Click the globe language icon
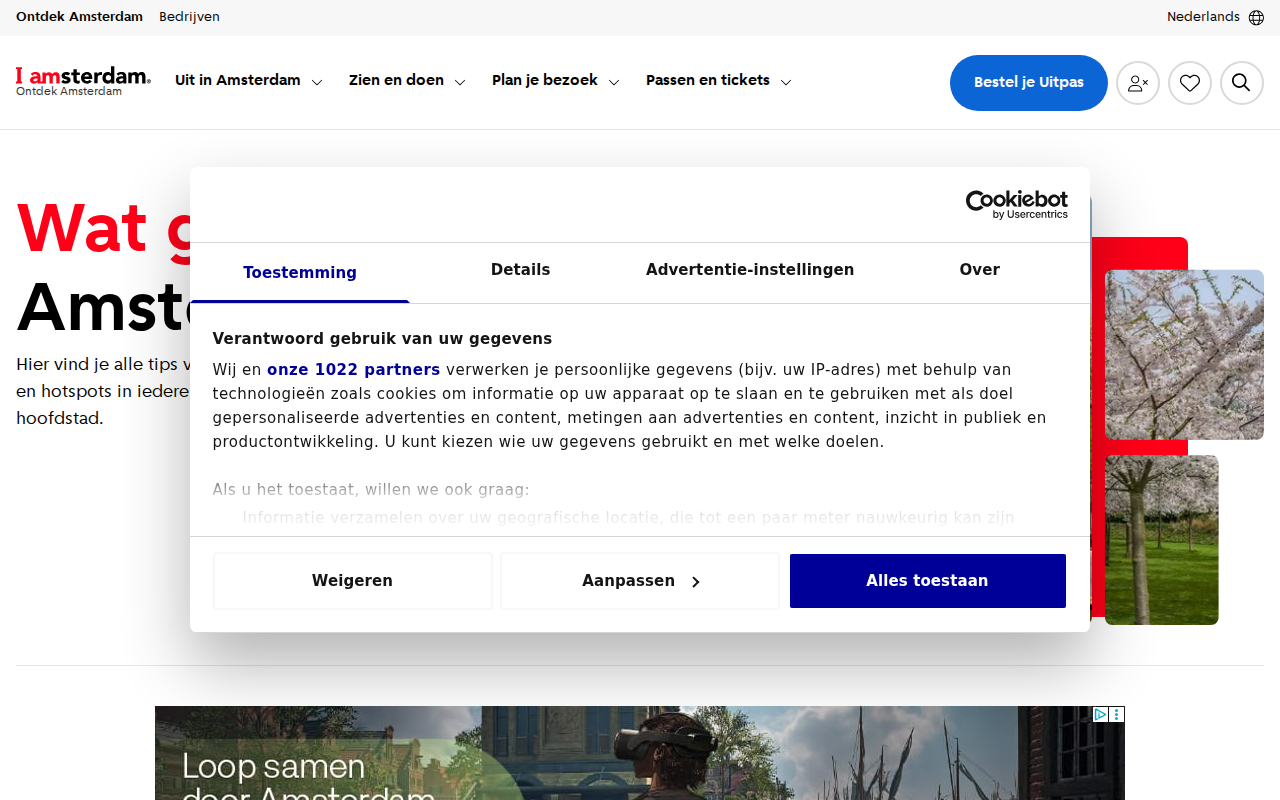This screenshot has height=800, width=1280. (x=1256, y=17)
